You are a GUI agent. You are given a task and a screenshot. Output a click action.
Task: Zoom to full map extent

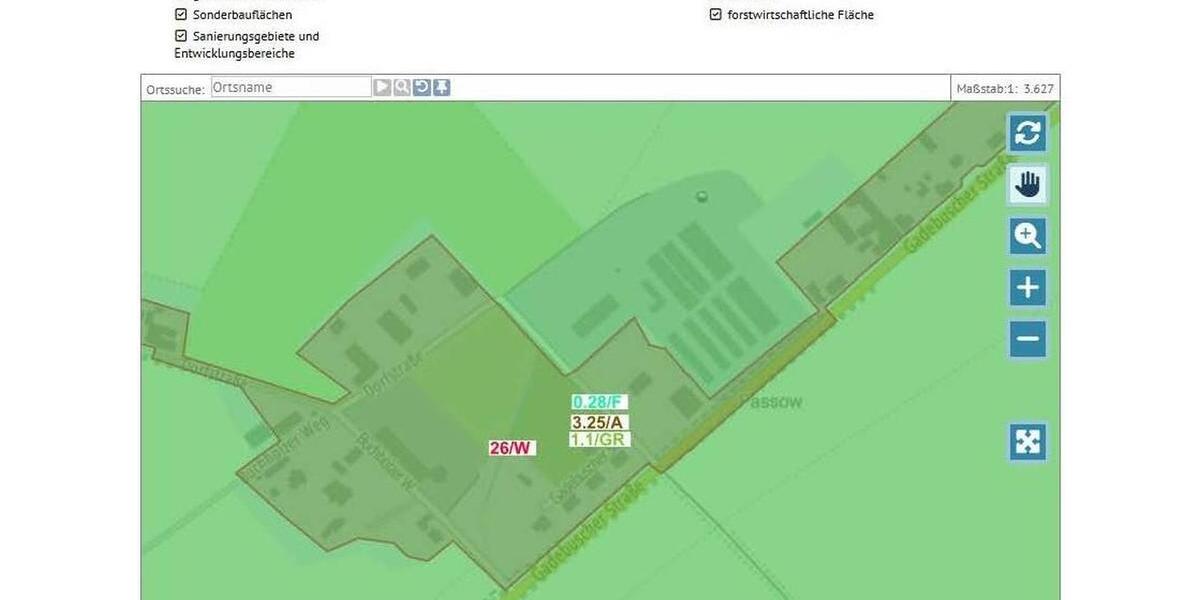tap(1026, 440)
